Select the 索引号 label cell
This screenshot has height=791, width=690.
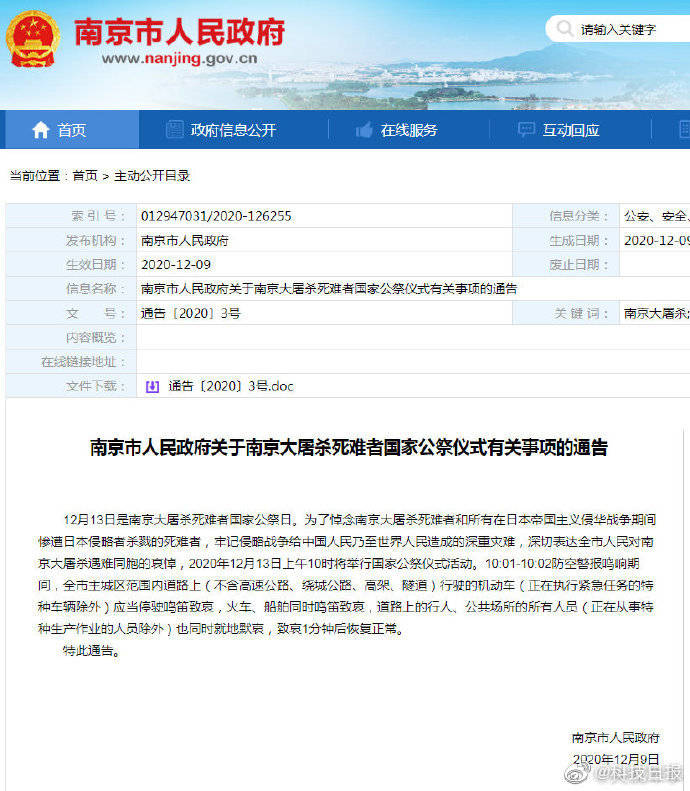71,216
